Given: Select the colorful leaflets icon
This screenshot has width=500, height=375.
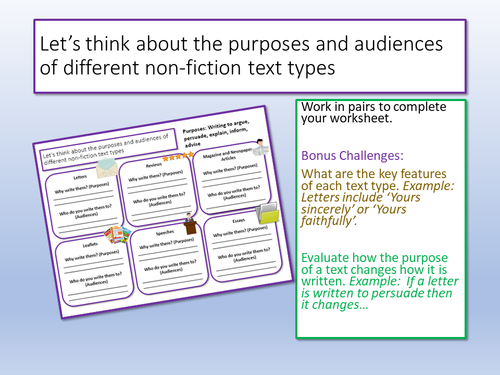Looking at the screenshot, I should pyautogui.click(x=117, y=235).
